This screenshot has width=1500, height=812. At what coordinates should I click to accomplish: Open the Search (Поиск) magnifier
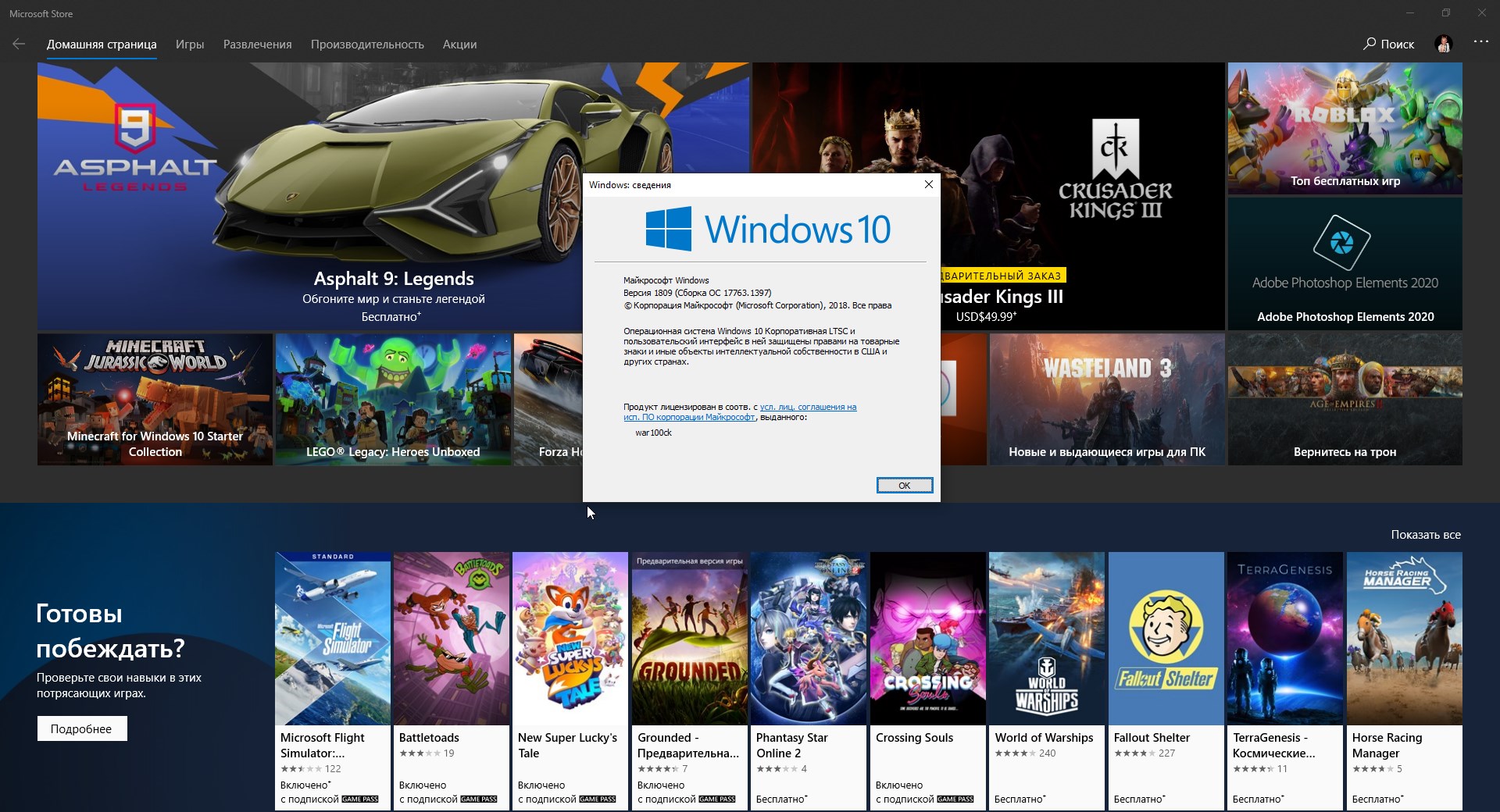[x=1388, y=45]
